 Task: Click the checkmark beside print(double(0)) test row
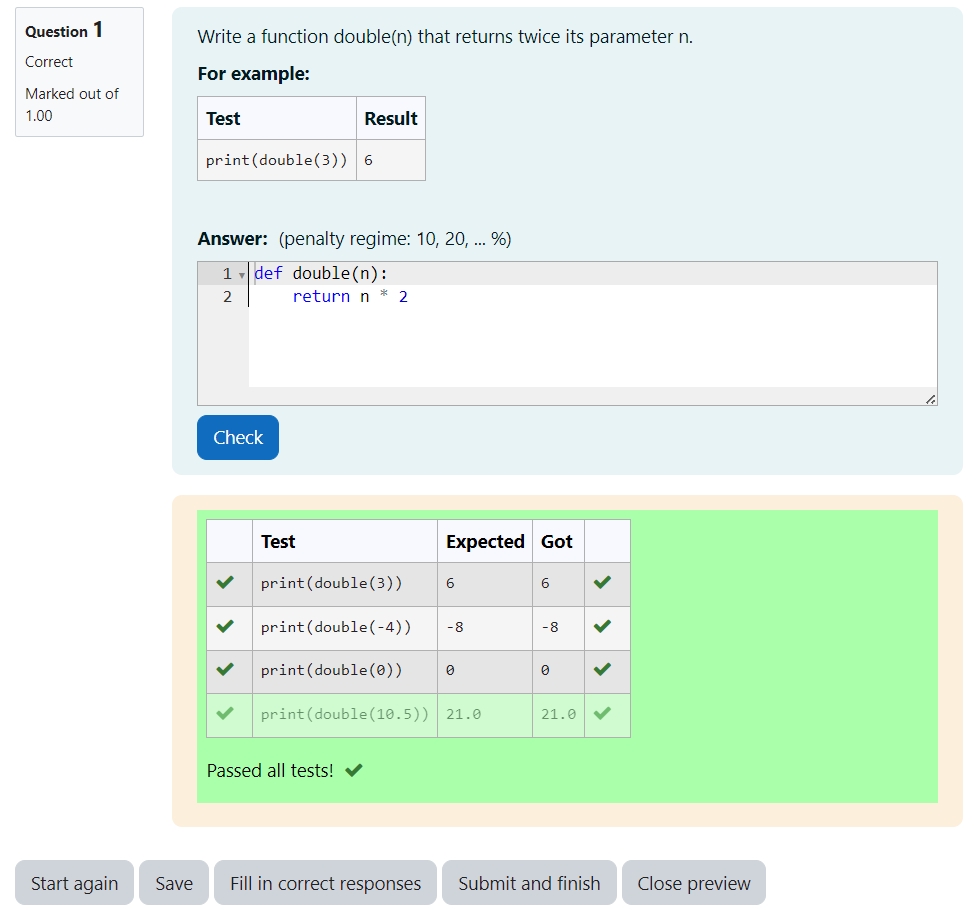(x=228, y=670)
